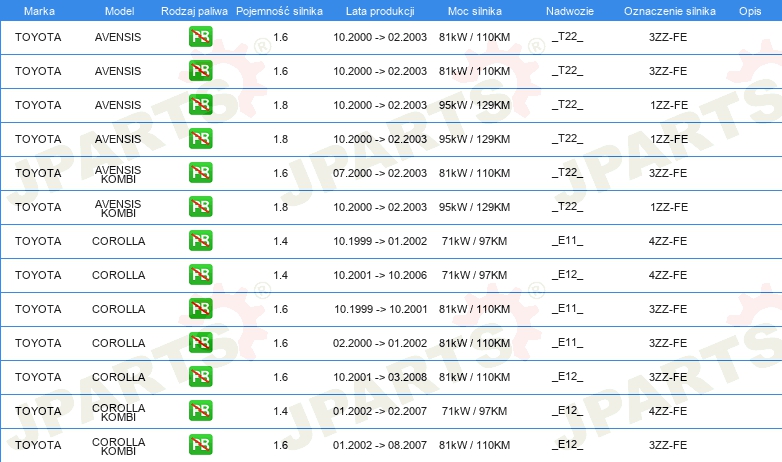This screenshot has height=462, width=782.
Task: Click the Moc silnika column header
Action: point(475,11)
